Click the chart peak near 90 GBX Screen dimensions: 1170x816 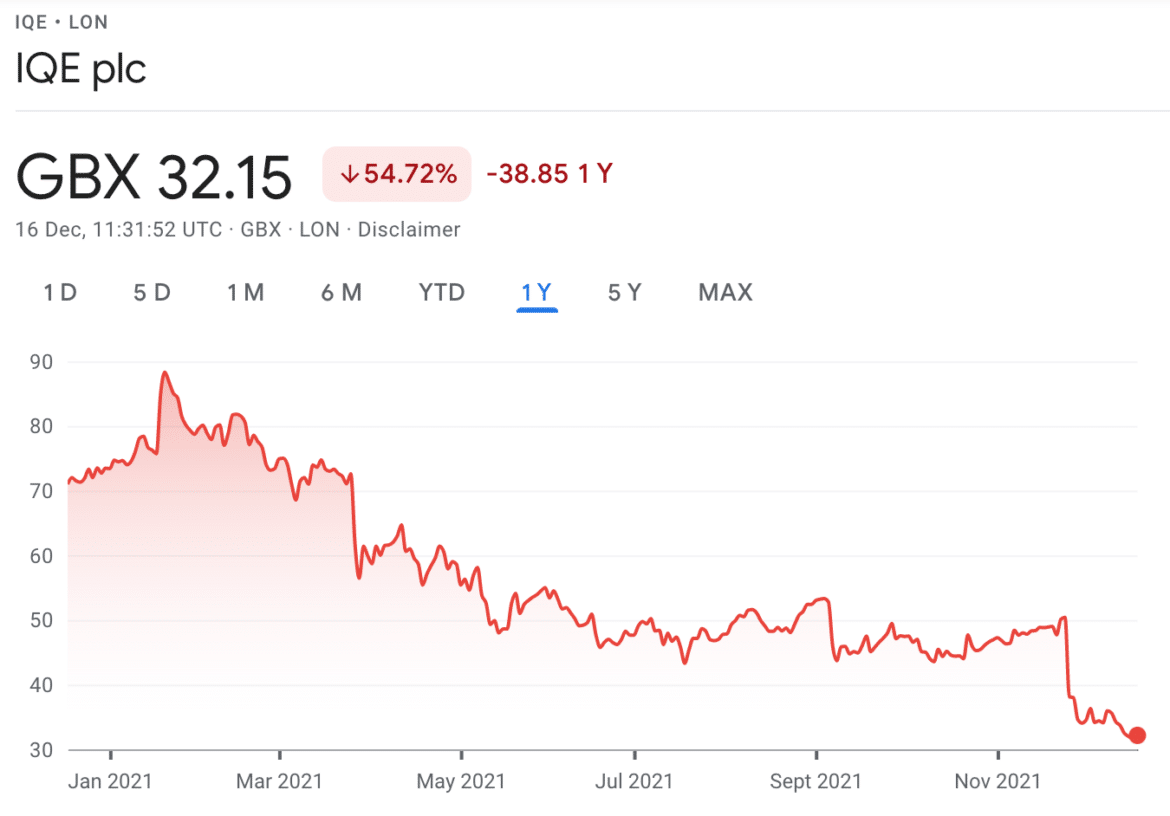click(x=165, y=372)
